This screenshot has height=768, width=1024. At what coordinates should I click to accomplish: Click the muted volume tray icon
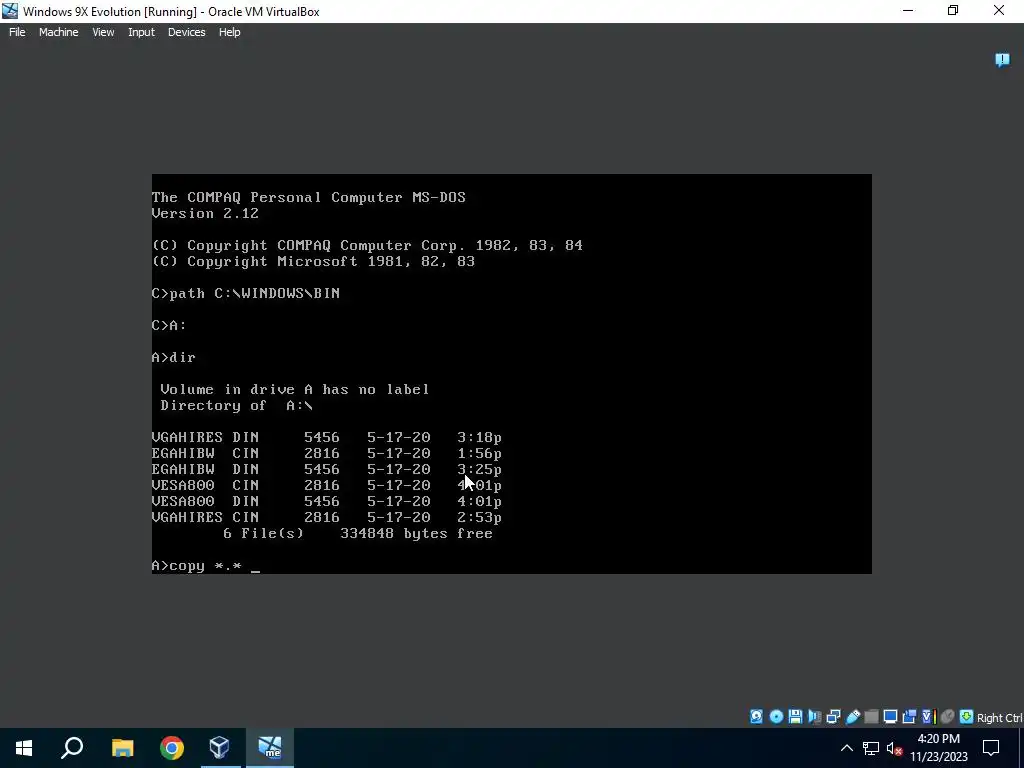coord(895,748)
